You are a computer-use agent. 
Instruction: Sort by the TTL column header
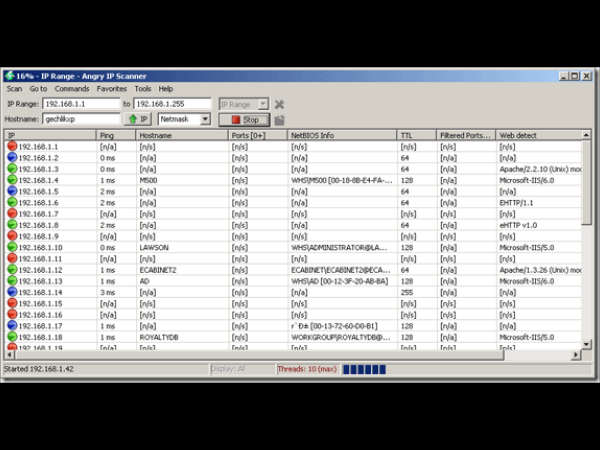pos(417,135)
